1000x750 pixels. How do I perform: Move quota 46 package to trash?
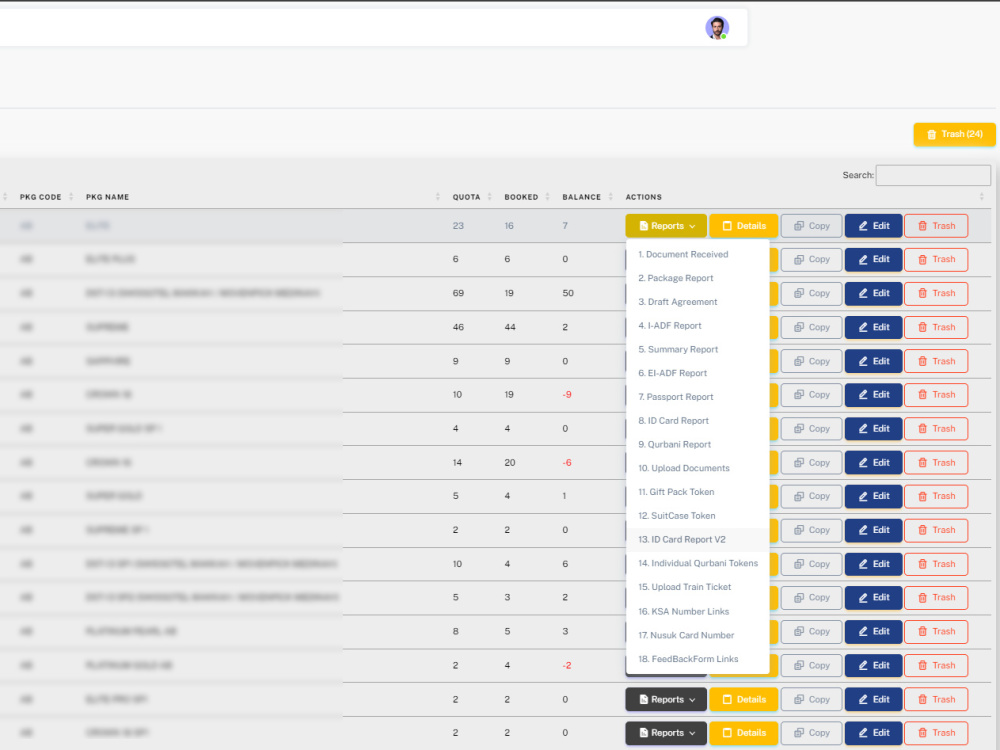click(936, 327)
